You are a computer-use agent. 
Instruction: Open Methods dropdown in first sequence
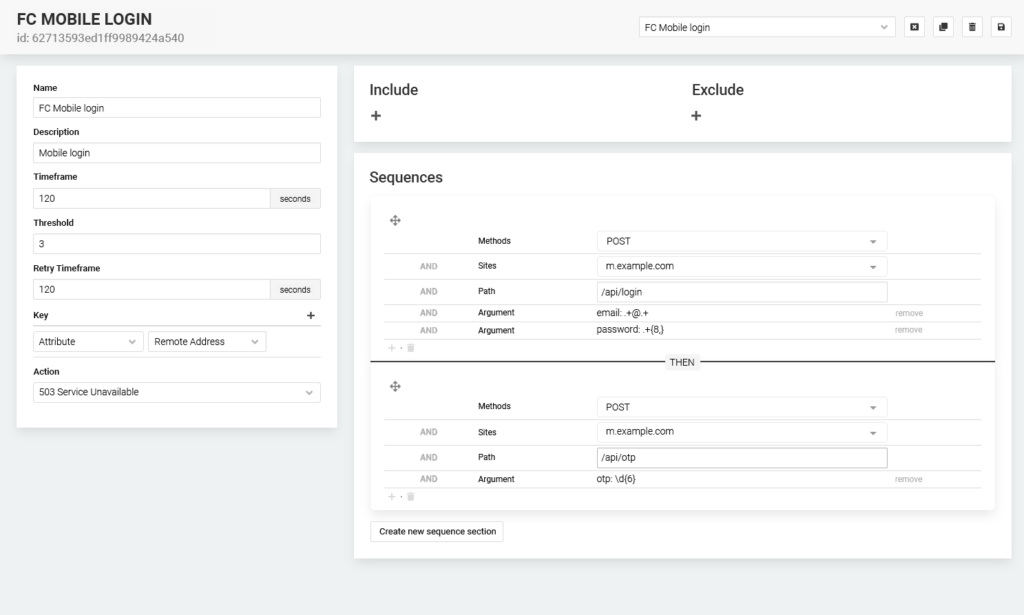742,242
